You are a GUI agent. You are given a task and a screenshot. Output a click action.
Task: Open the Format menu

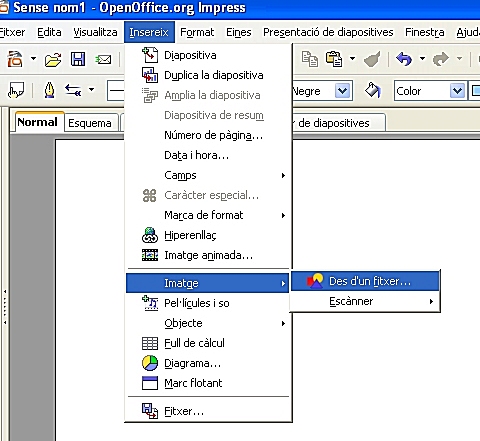point(197,32)
